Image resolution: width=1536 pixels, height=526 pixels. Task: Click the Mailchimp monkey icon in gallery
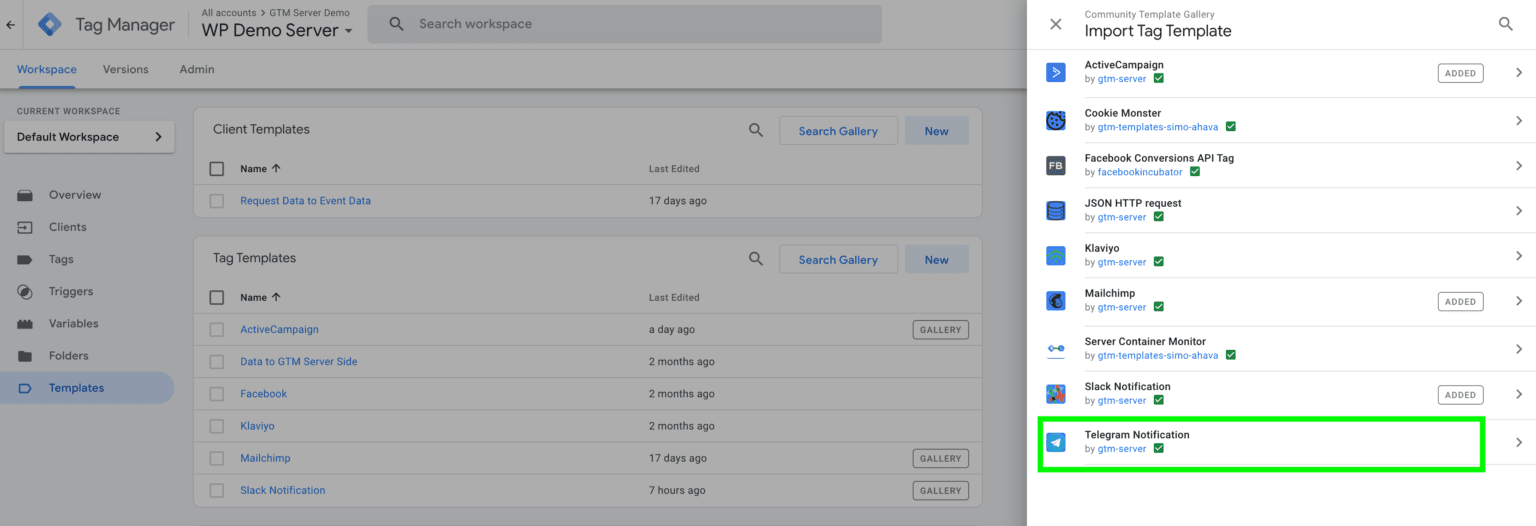tap(1056, 300)
